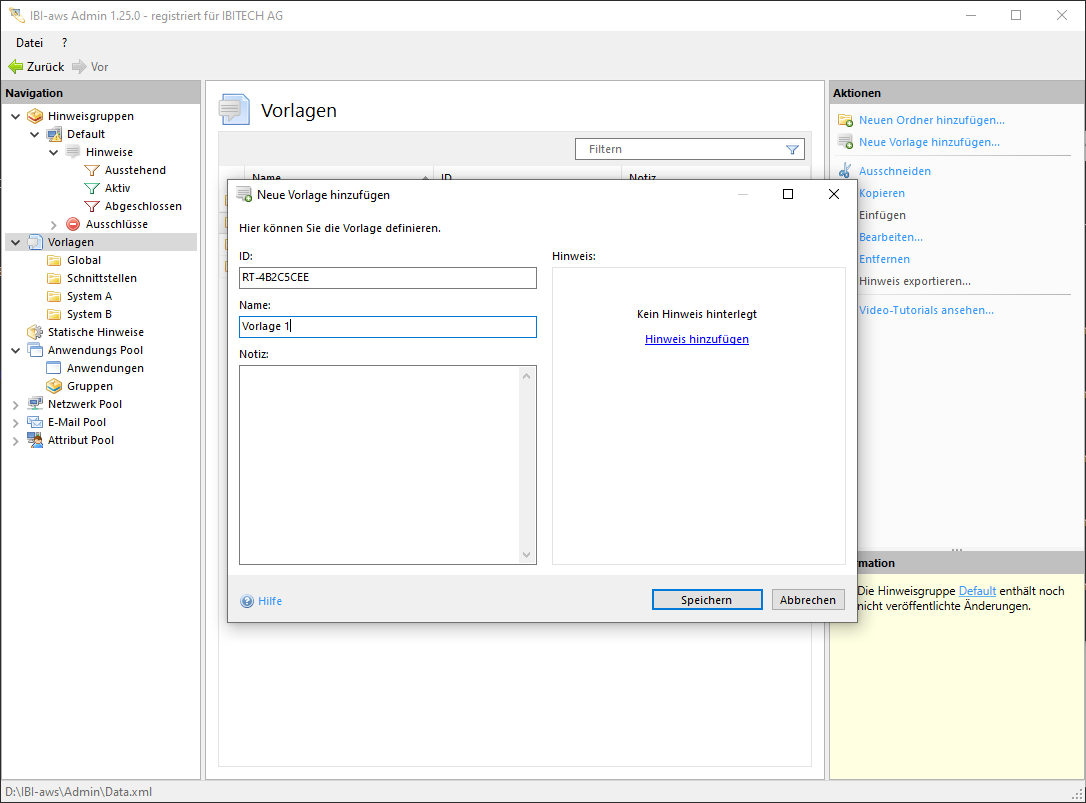This screenshot has height=803, width=1086.
Task: Click the Statische Hinweise icon
Action: 35,332
